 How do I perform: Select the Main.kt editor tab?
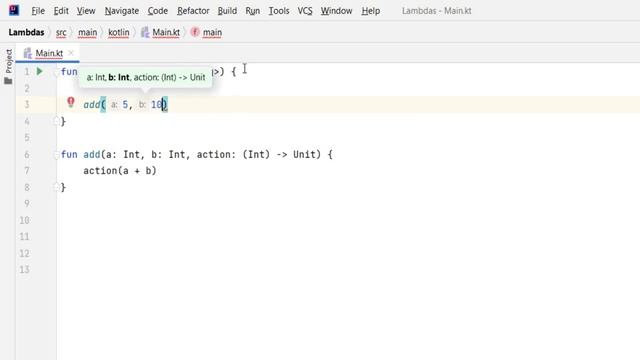coord(47,53)
